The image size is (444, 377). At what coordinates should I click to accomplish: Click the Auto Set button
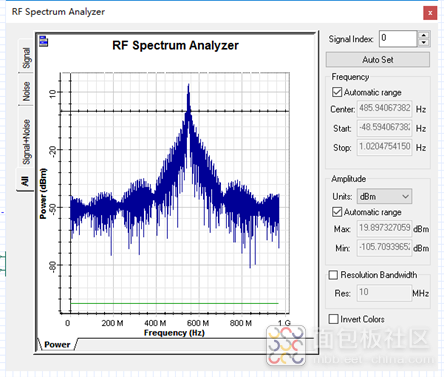[x=378, y=60]
